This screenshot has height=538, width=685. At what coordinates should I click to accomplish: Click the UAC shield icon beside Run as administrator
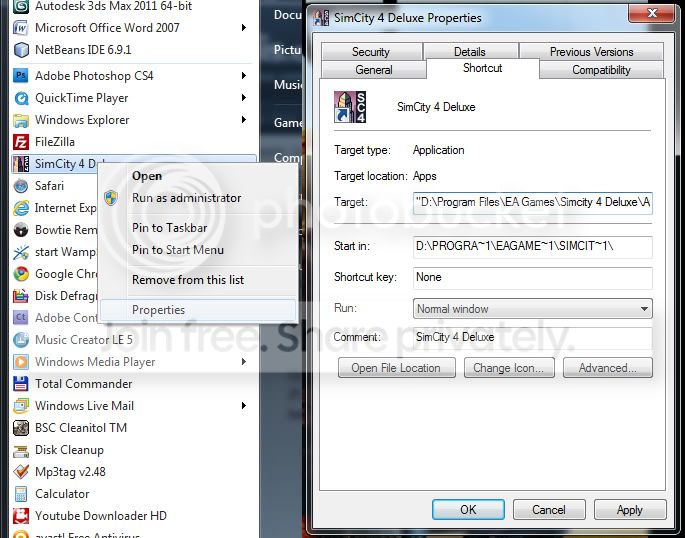pos(111,198)
